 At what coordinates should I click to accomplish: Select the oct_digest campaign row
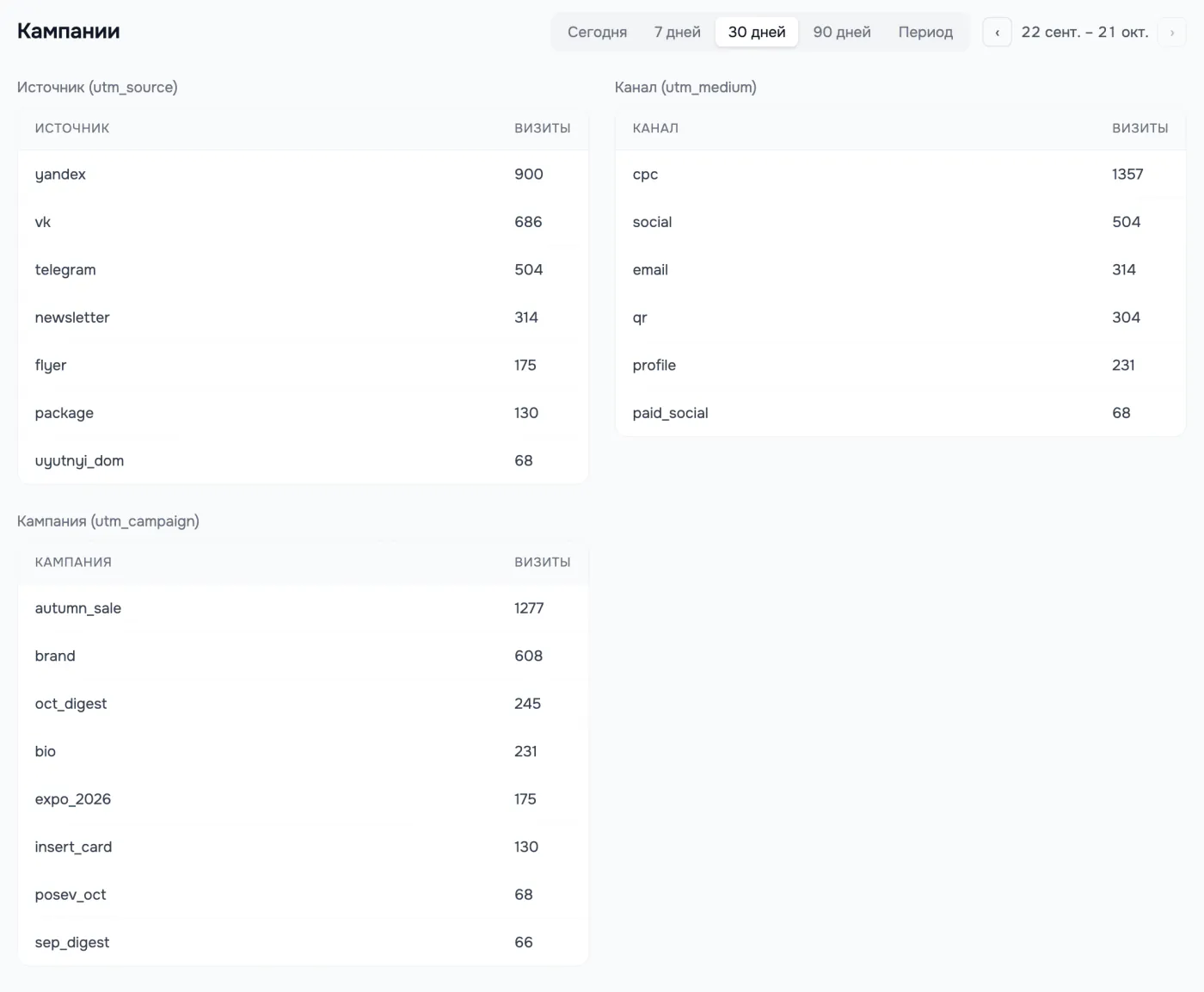(x=303, y=704)
